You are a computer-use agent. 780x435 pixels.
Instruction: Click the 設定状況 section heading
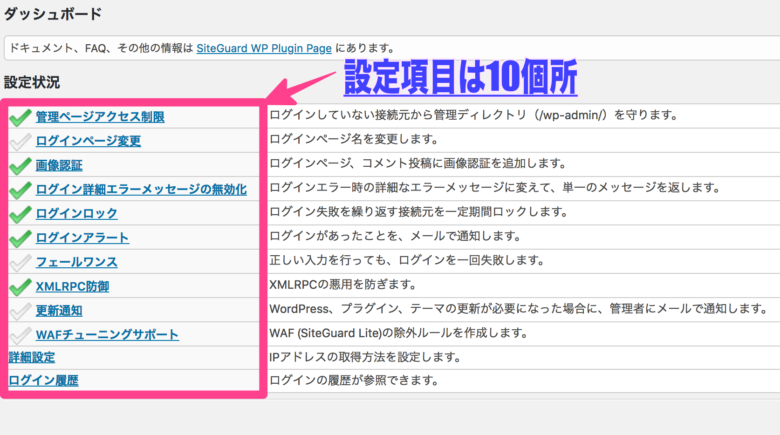32,82
